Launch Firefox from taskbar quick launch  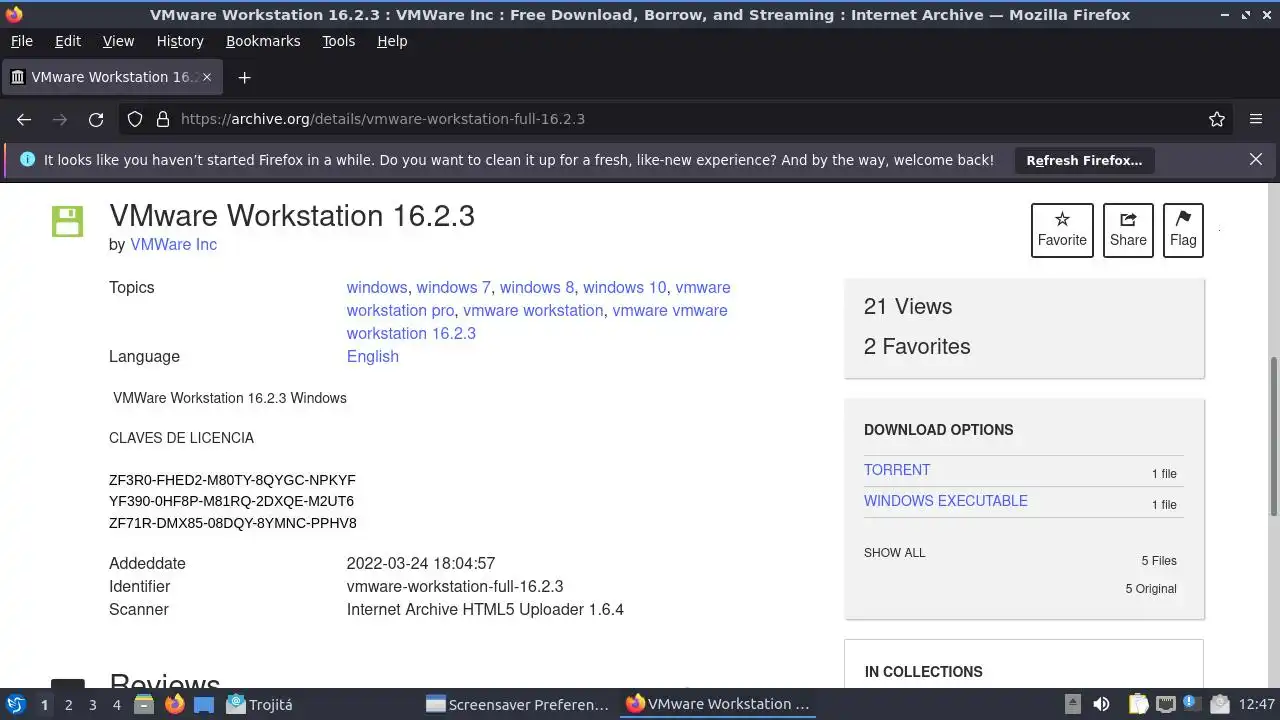(x=174, y=704)
